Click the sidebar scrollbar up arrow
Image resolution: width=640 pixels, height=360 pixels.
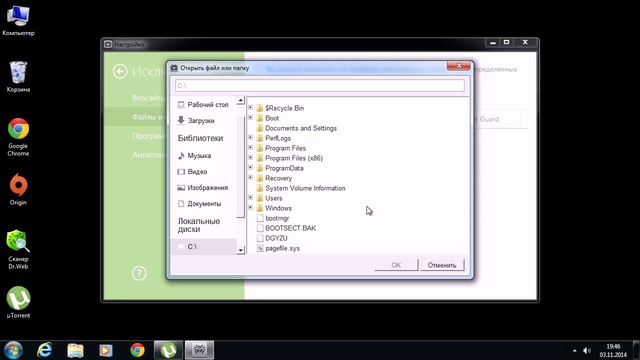tap(240, 100)
